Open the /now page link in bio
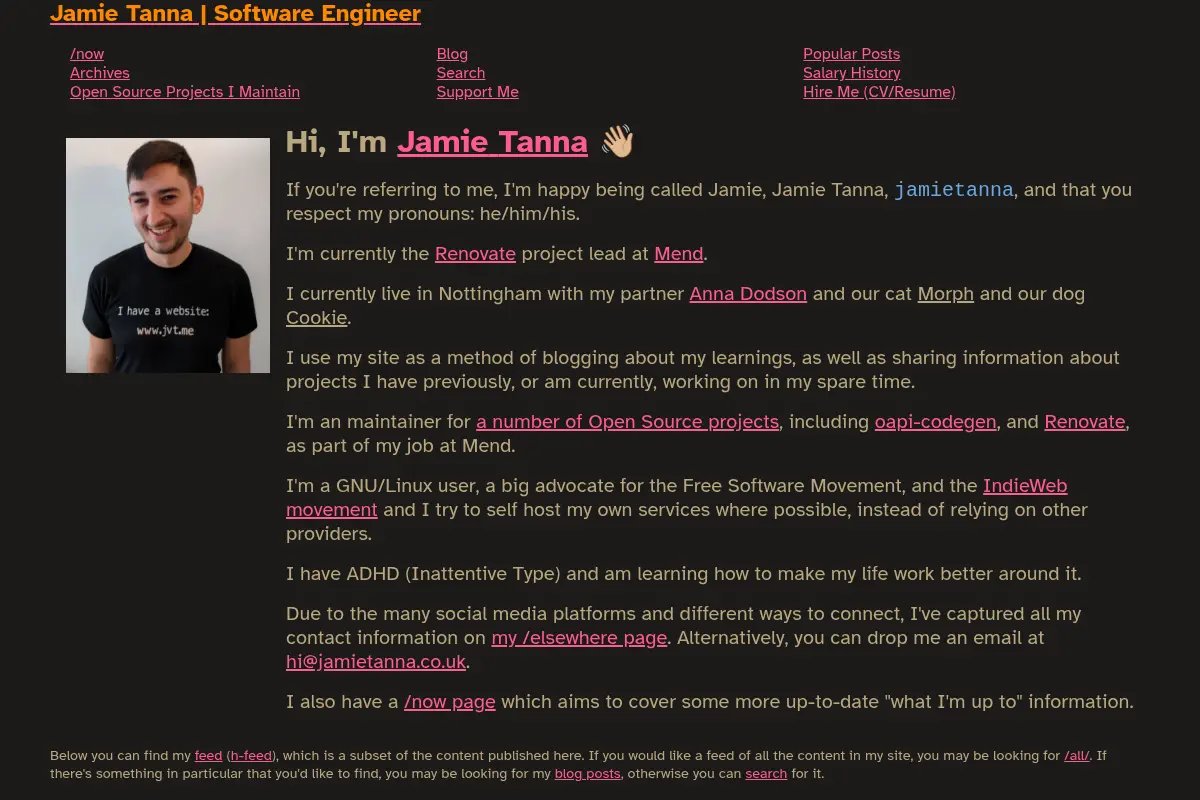The width and height of the screenshot is (1200, 800). coord(450,702)
